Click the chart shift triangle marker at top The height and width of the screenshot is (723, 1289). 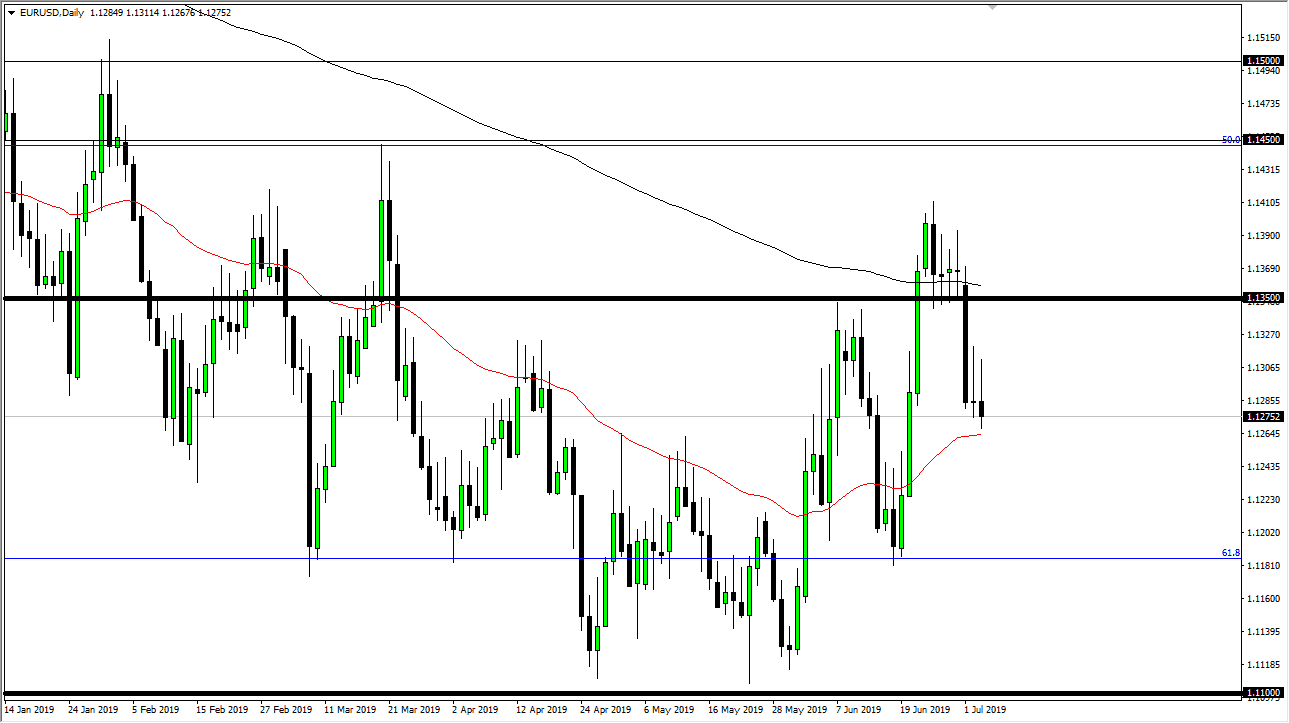click(x=992, y=7)
